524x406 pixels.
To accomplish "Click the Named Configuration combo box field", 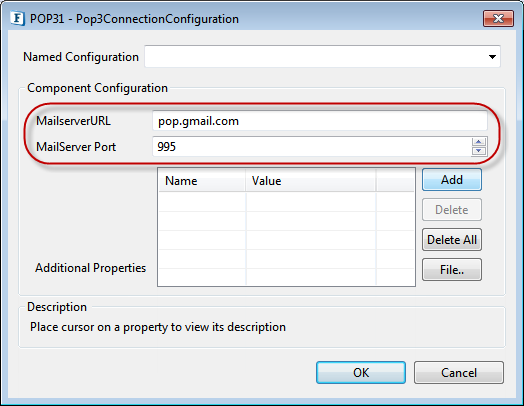I will coord(322,56).
